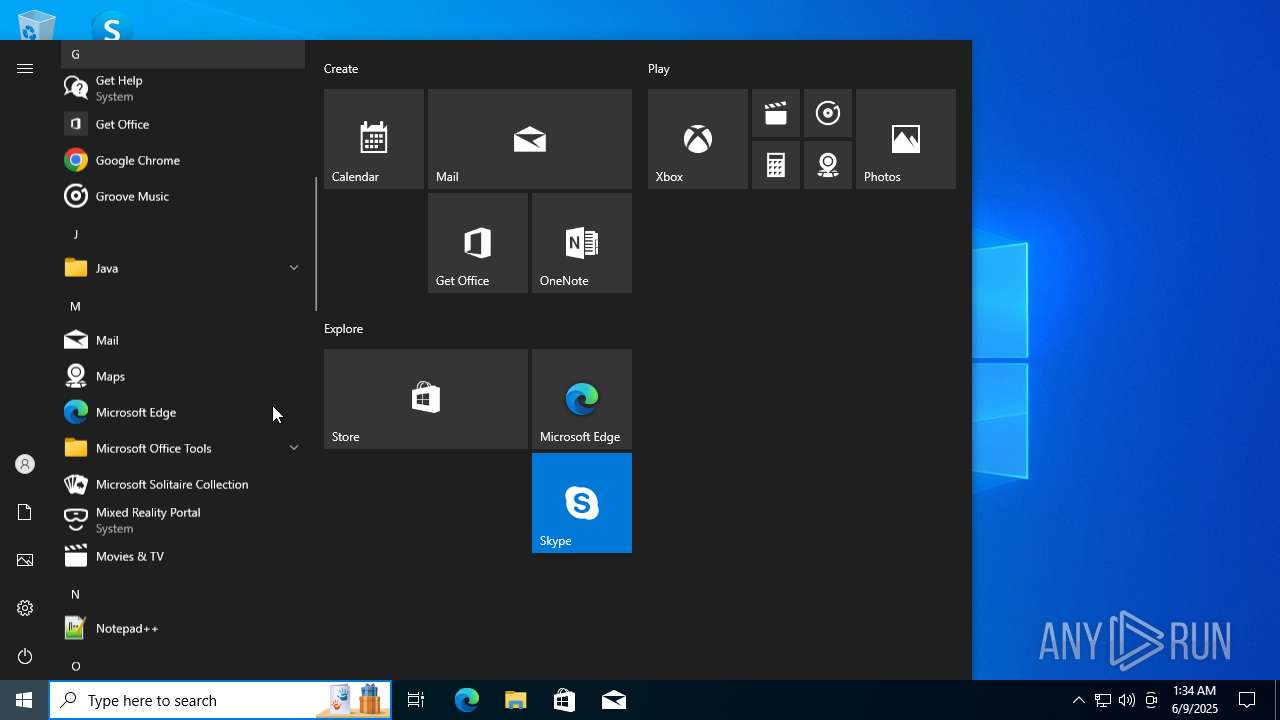Launch the Skype tile
Viewport: 1280px width, 720px height.
[x=582, y=503]
